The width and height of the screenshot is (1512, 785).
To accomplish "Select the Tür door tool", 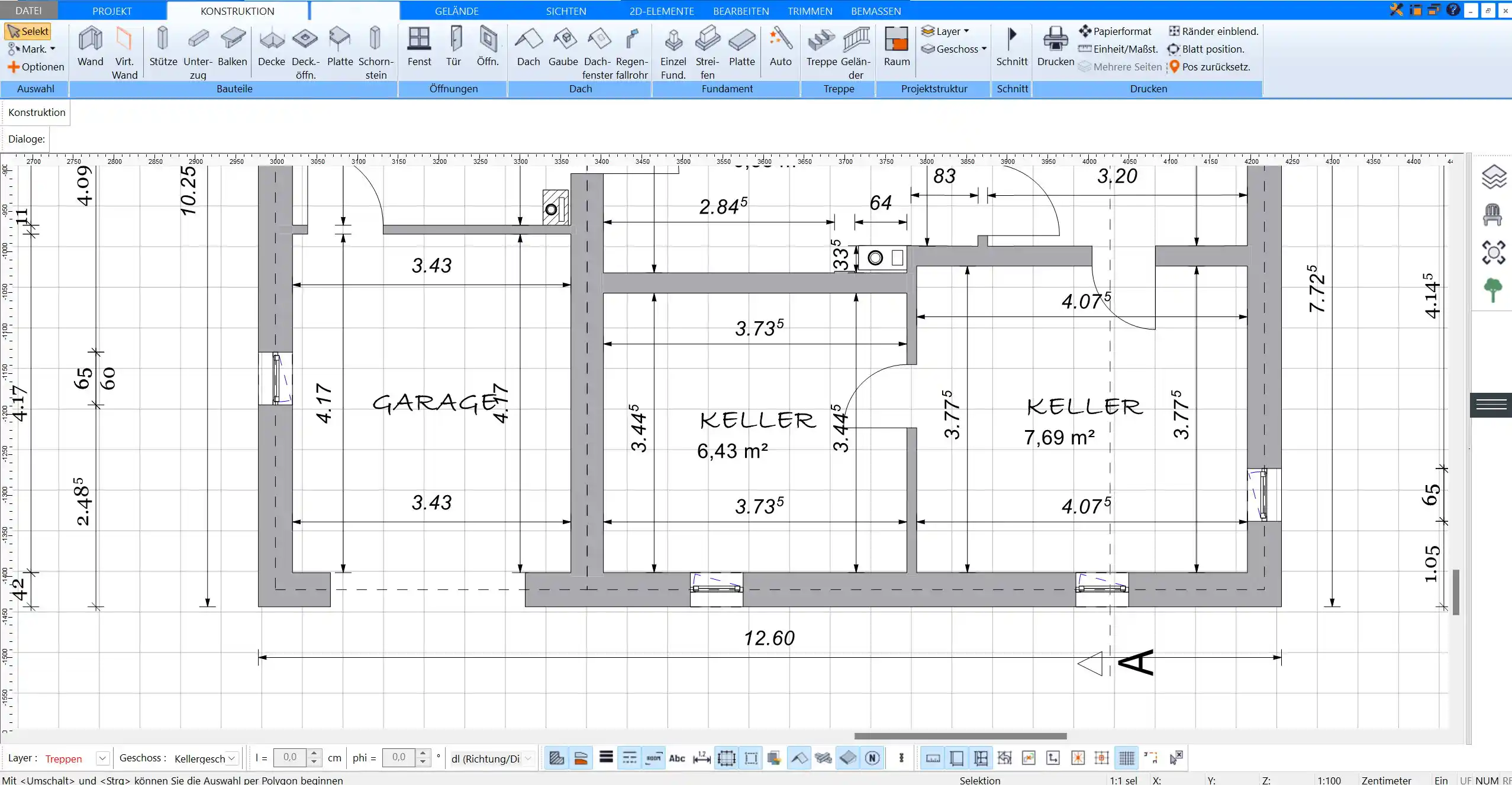I will point(454,47).
